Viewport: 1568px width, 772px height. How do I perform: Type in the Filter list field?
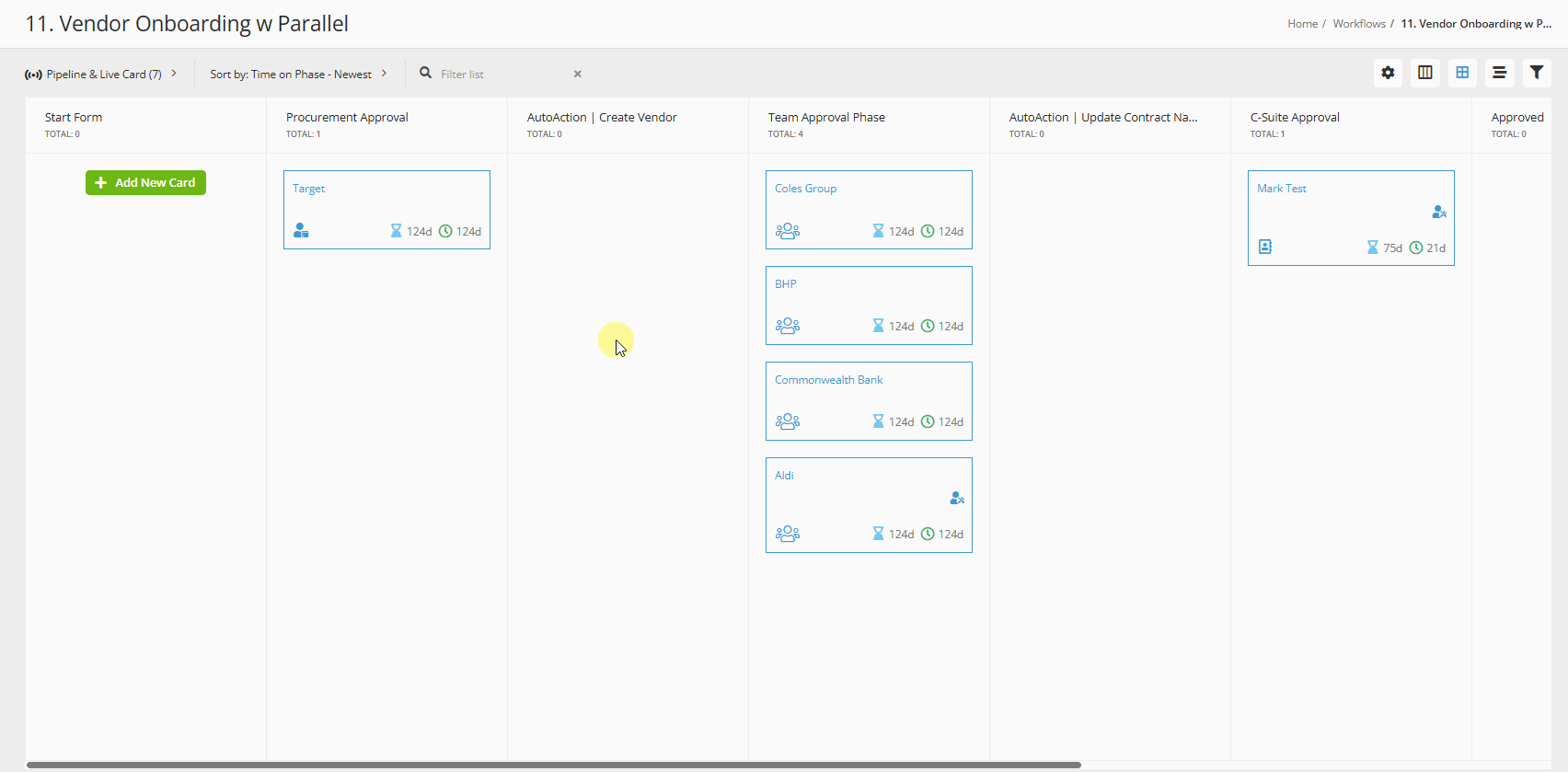[502, 74]
